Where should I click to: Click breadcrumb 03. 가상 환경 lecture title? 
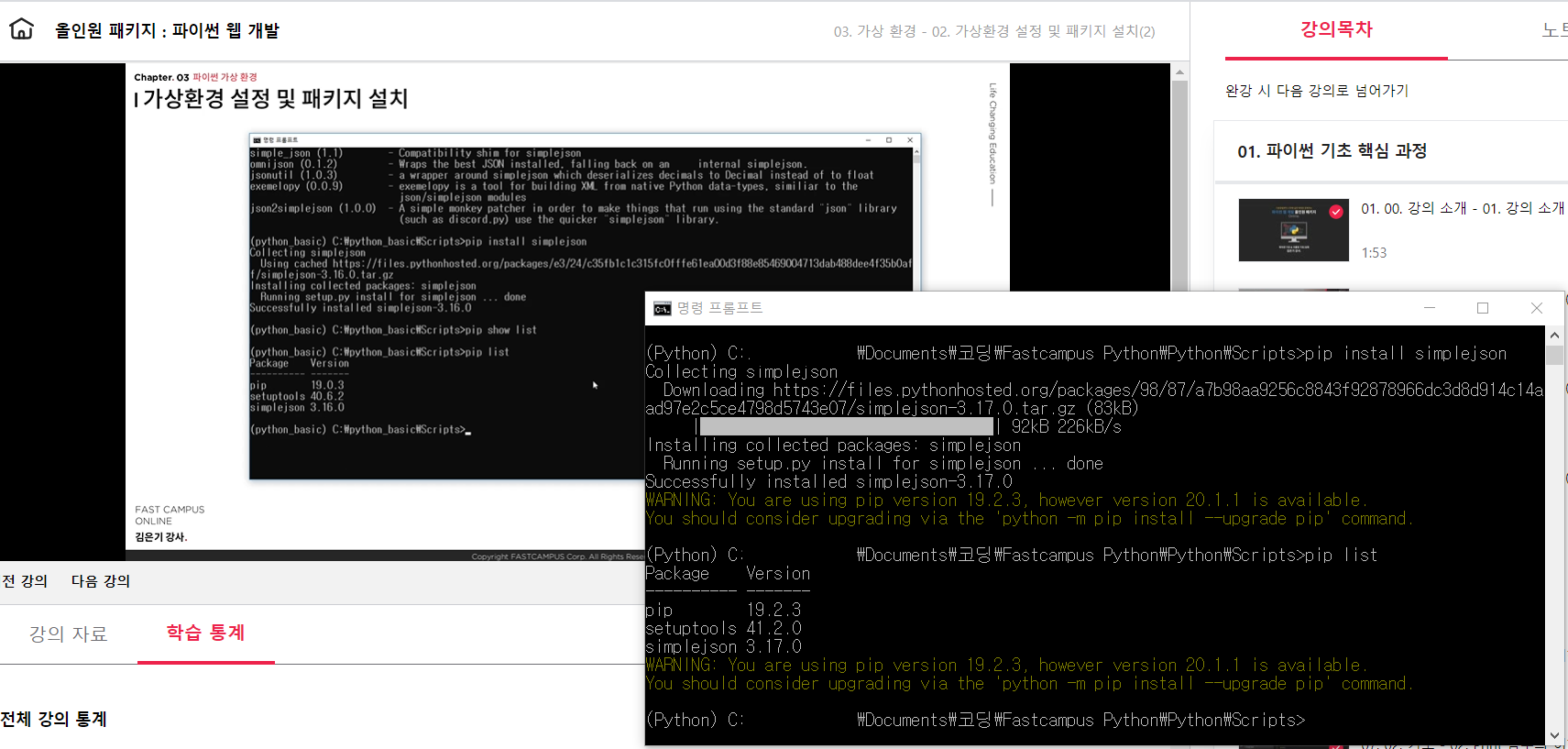994,31
